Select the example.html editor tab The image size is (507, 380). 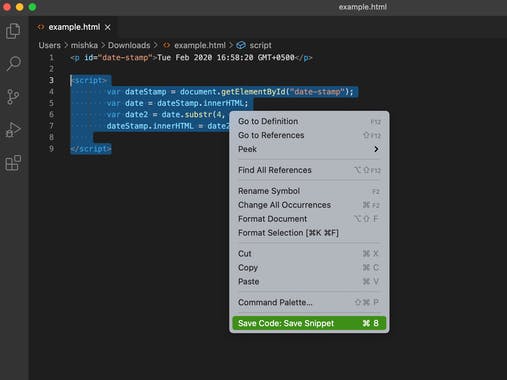(x=74, y=27)
